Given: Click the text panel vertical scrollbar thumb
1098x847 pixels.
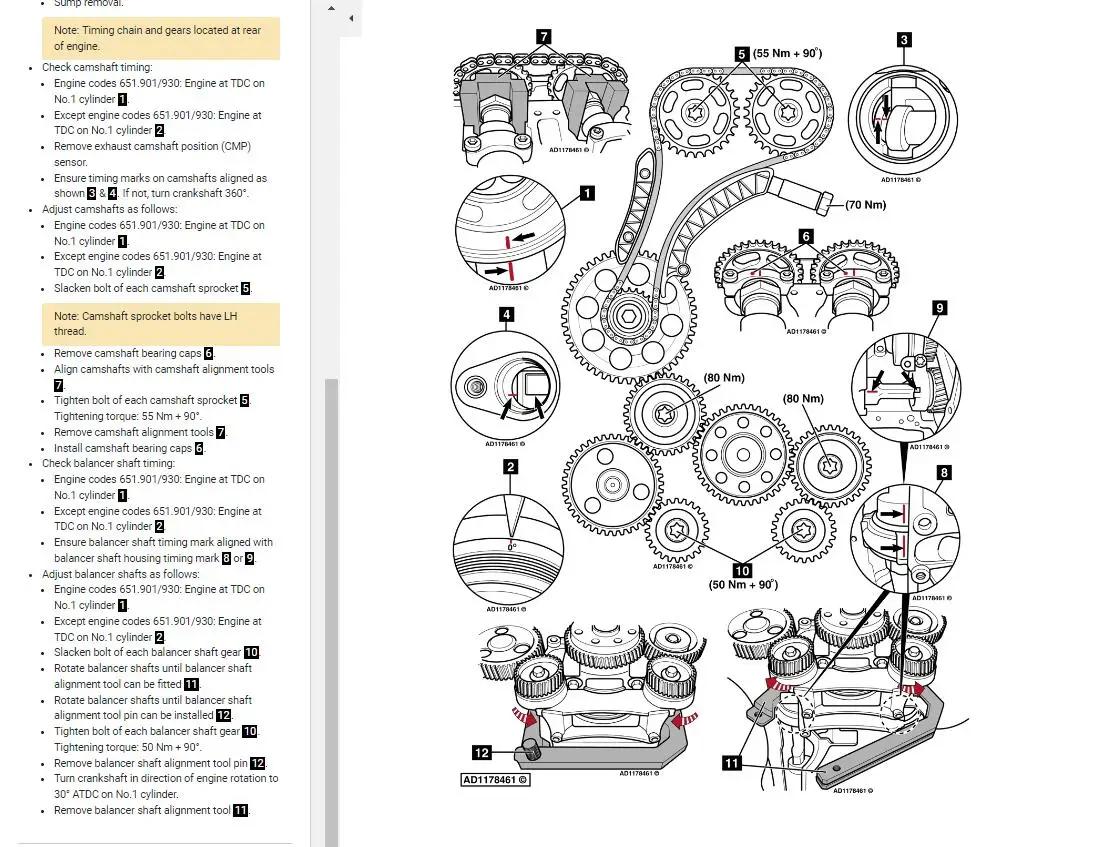Looking at the screenshot, I should (x=331, y=612).
